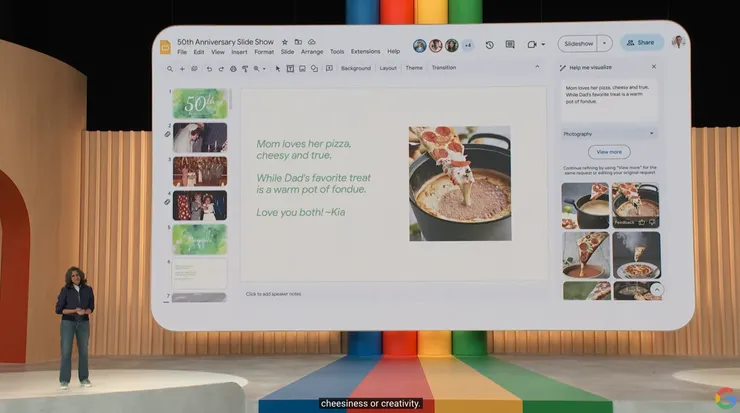Print the presentation
Image resolution: width=740 pixels, height=413 pixels.
[x=233, y=69]
